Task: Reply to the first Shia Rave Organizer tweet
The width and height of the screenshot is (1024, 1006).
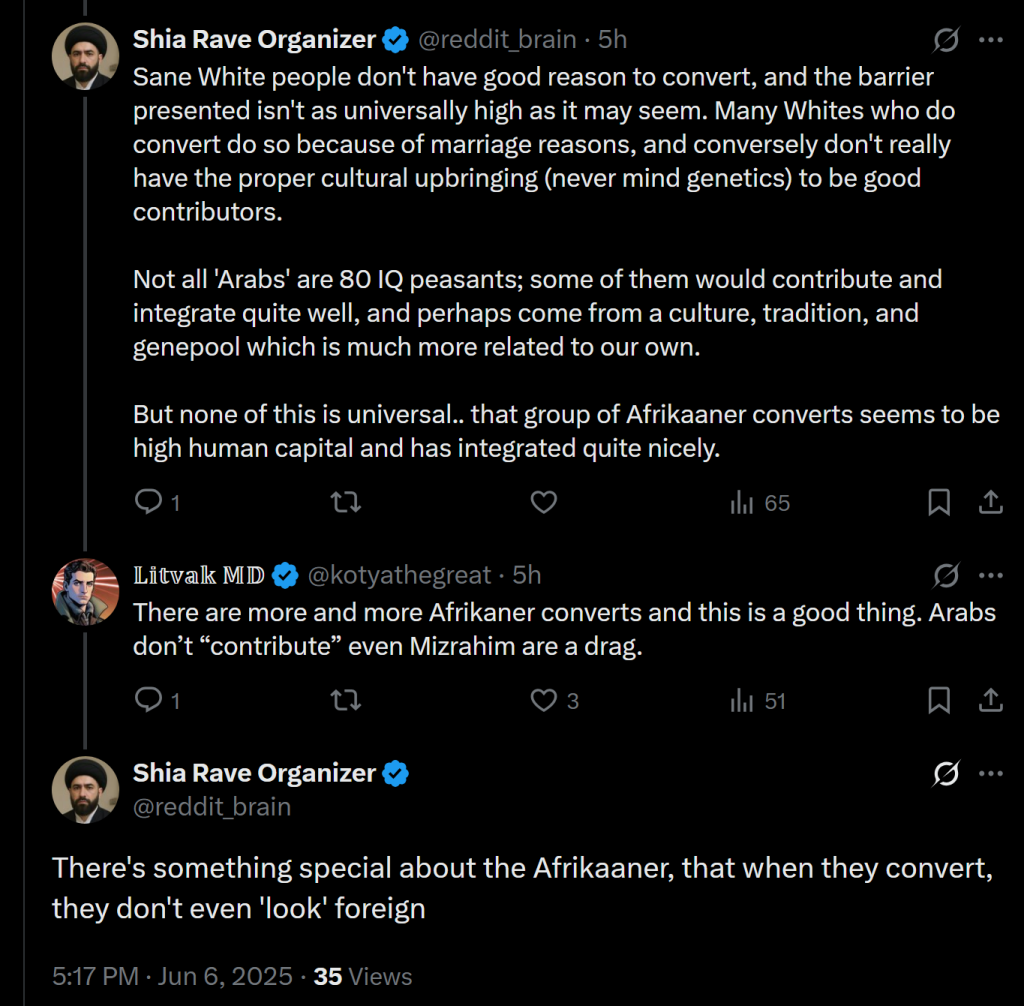Action: pyautogui.click(x=148, y=503)
